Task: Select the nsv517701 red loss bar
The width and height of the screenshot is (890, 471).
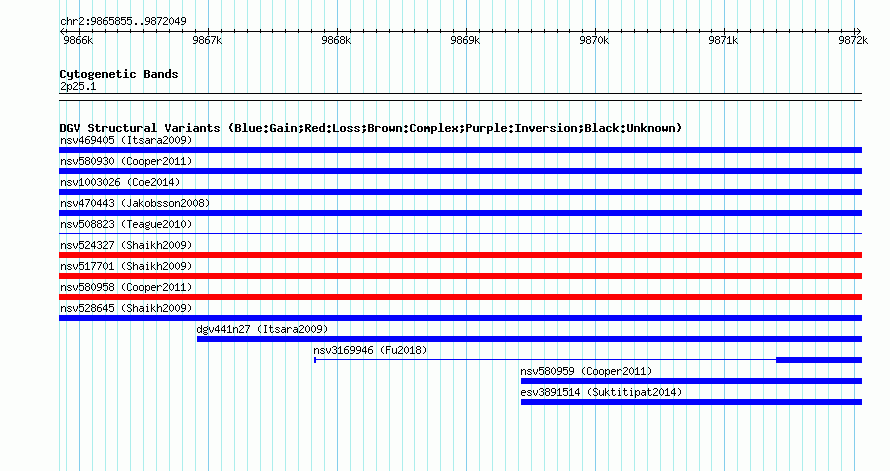Action: click(460, 276)
